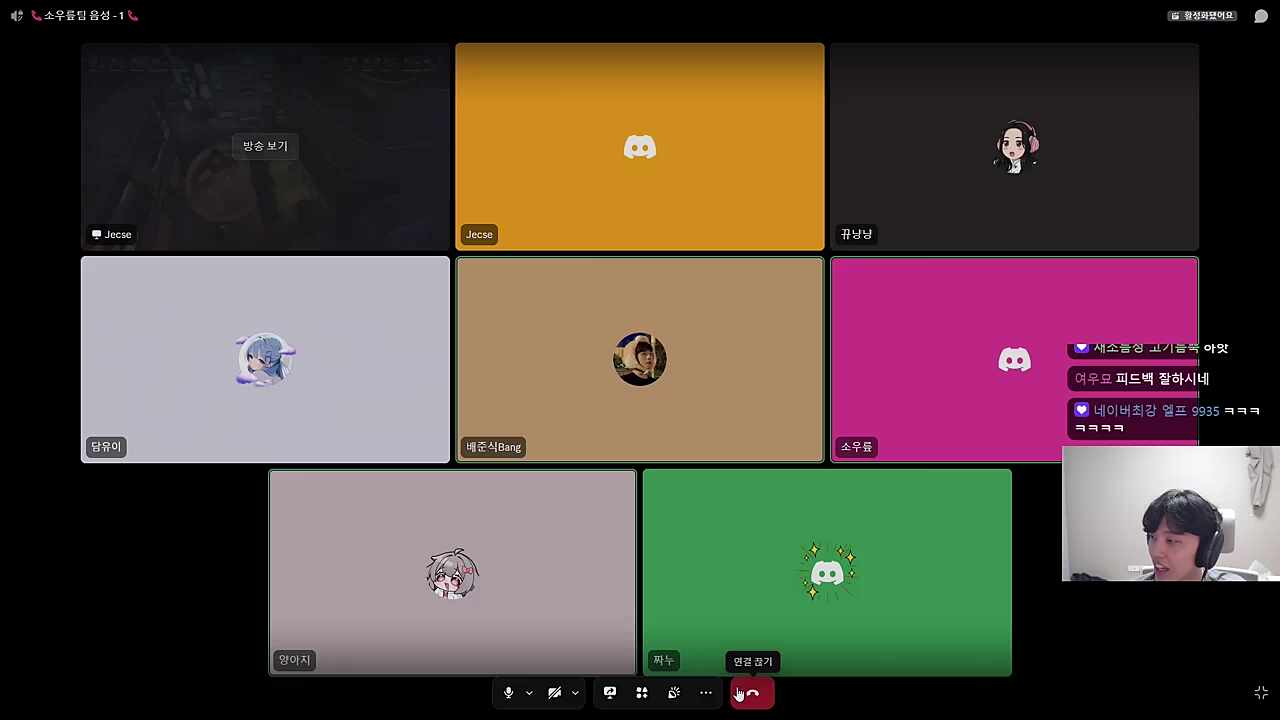Toggle the microphone mute button
1280x720 pixels.
click(508, 693)
